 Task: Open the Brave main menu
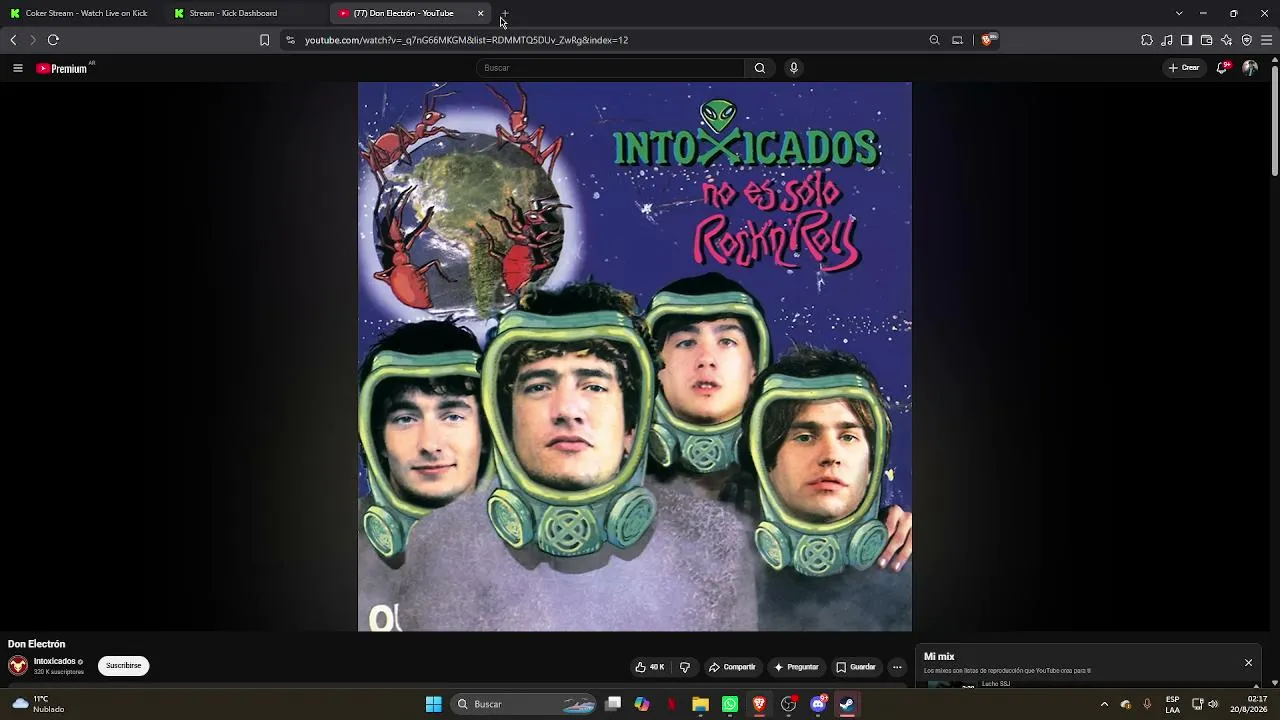[1266, 40]
